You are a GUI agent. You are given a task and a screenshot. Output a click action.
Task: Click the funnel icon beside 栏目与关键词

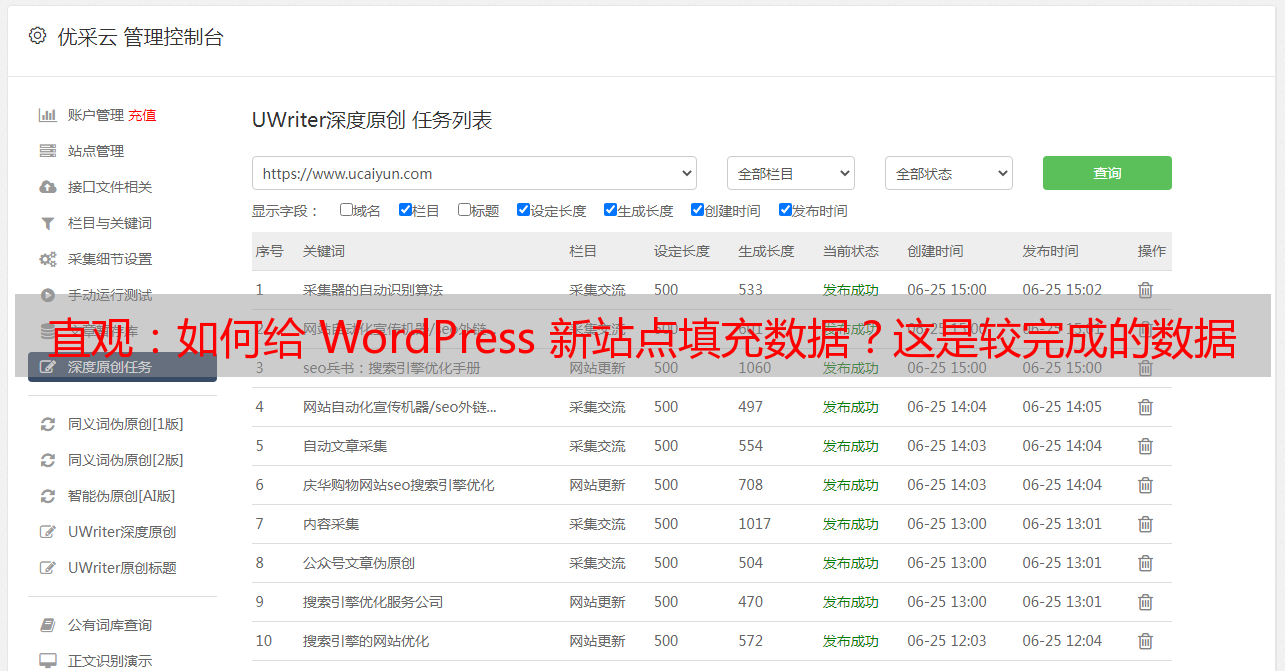(47, 223)
